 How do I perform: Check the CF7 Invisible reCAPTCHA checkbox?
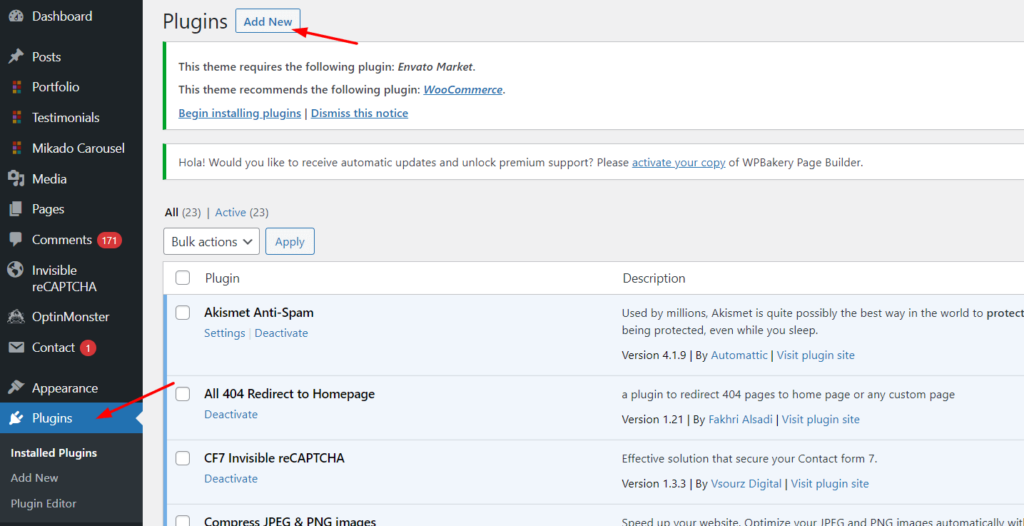pos(183,458)
